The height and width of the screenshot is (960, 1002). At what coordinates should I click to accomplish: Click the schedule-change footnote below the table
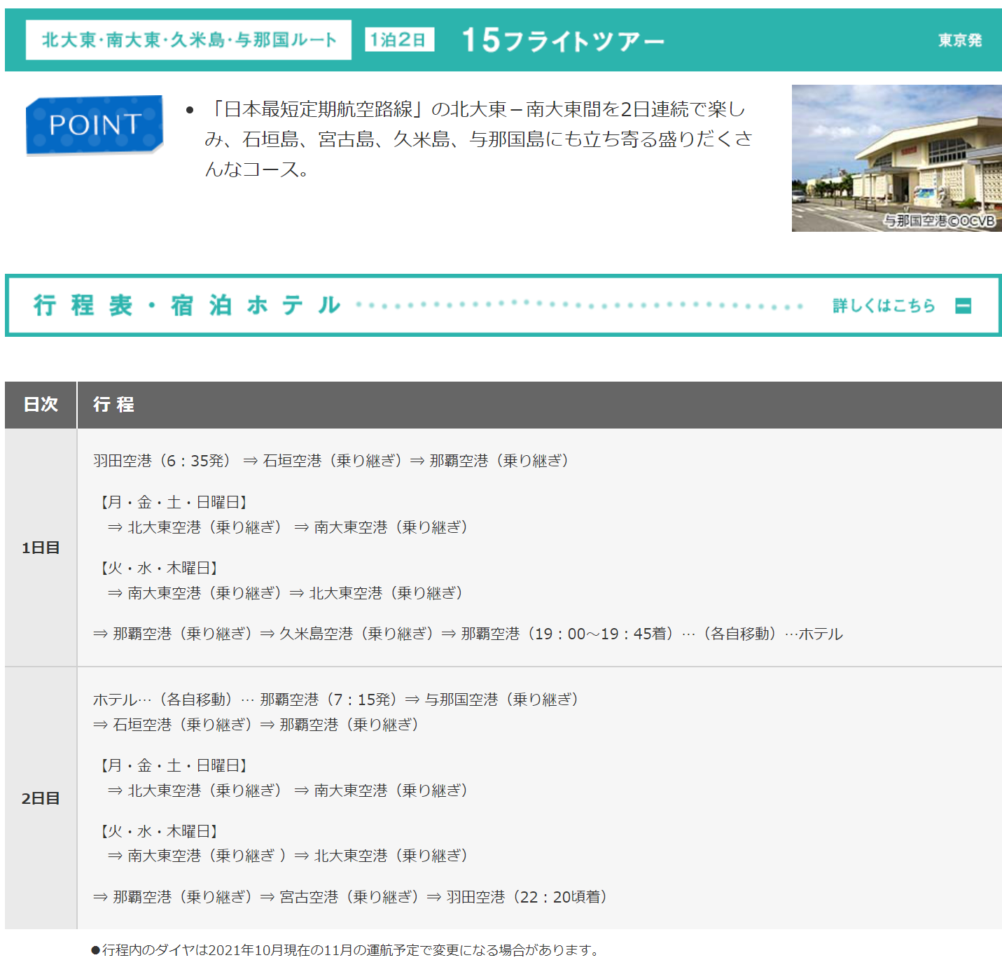pyautogui.click(x=344, y=950)
